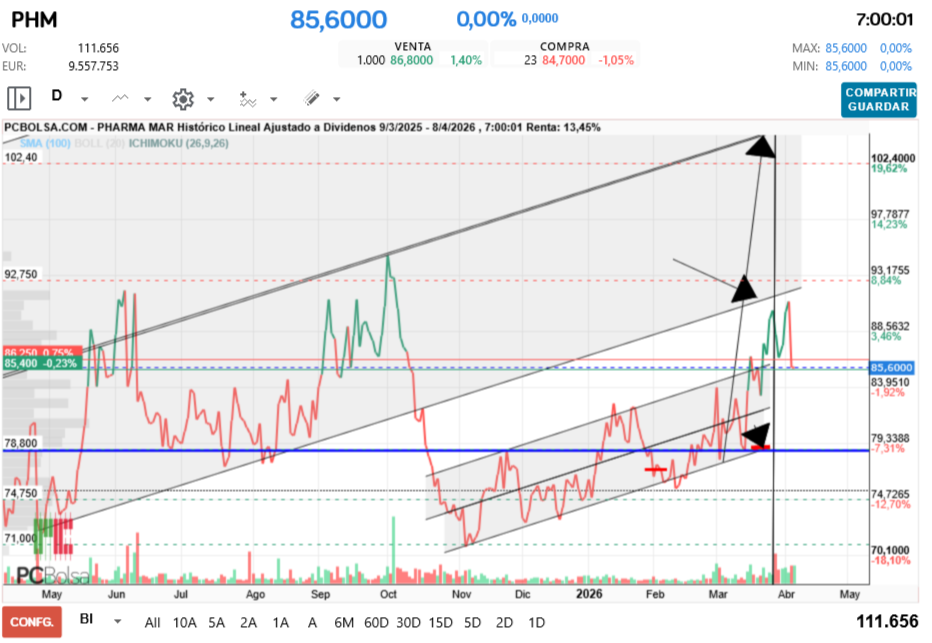Toggle the side panel icon

[x=19, y=98]
